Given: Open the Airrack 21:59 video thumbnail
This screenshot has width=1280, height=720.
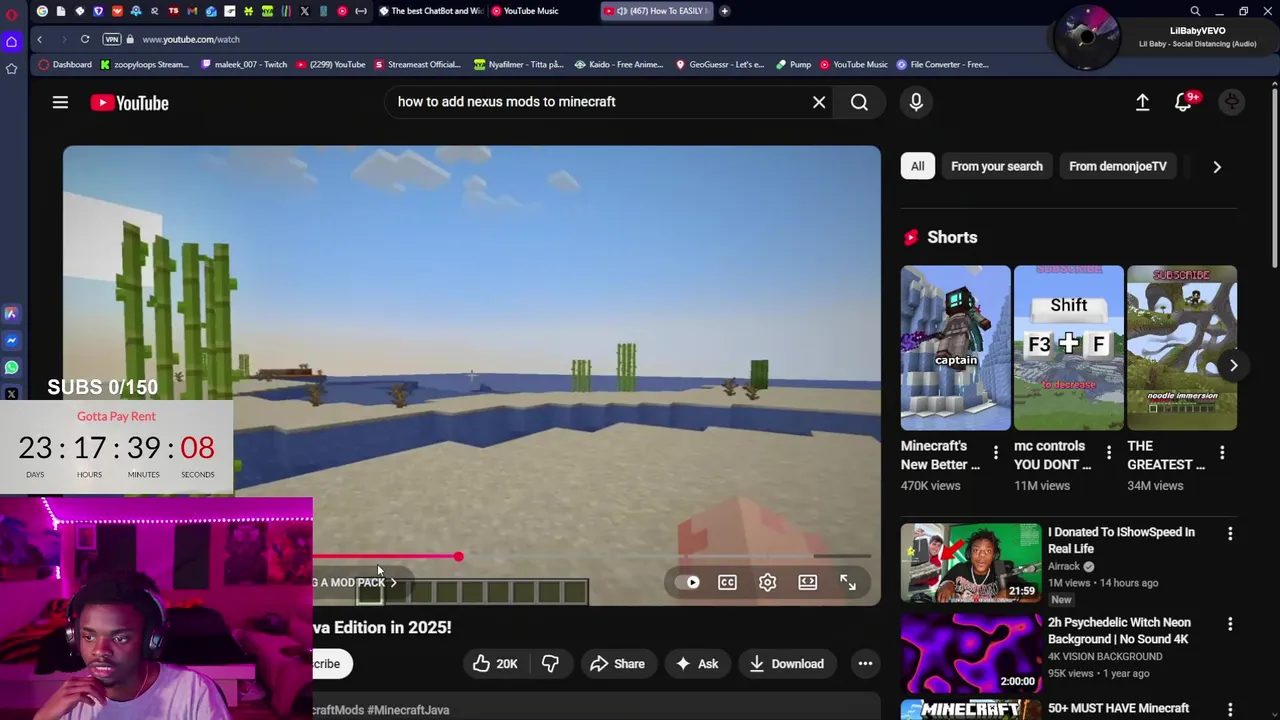Looking at the screenshot, I should 970,562.
